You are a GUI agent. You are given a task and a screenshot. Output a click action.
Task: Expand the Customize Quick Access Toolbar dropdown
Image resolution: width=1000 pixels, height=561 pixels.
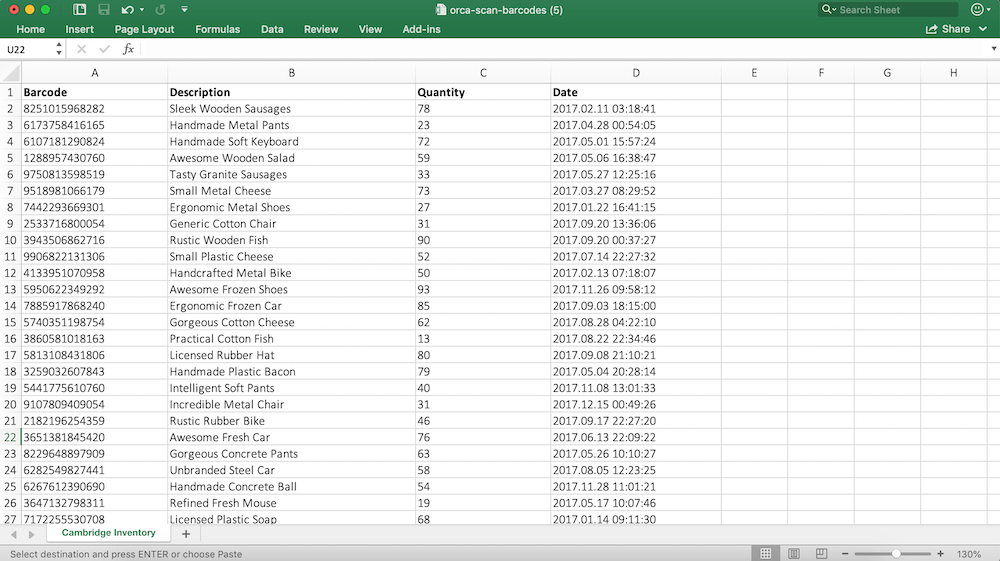pyautogui.click(x=184, y=10)
